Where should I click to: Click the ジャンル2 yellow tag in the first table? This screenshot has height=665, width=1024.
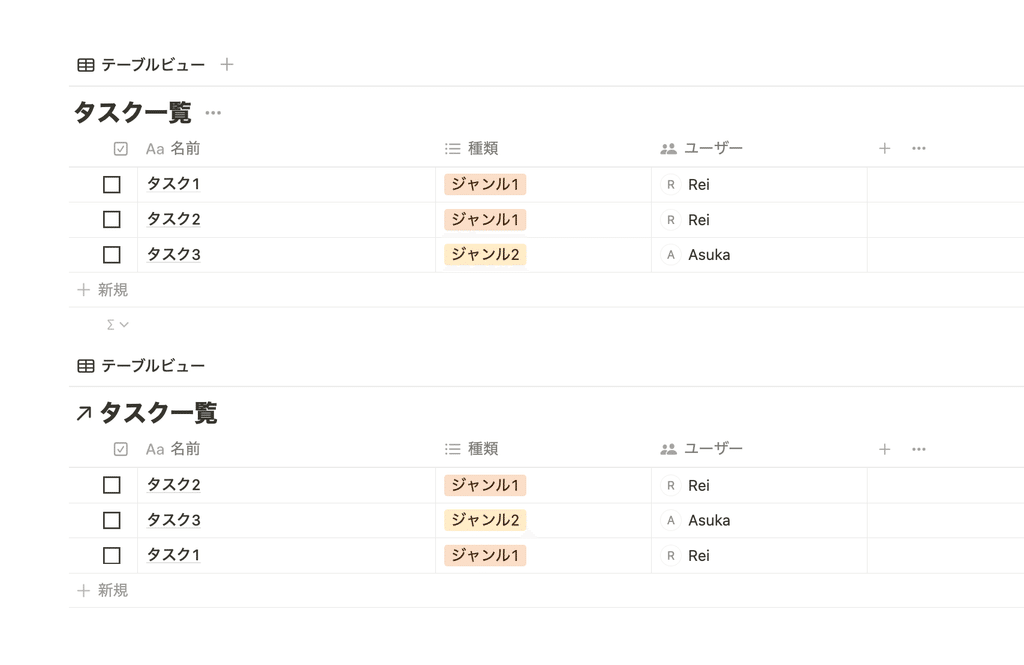[485, 255]
